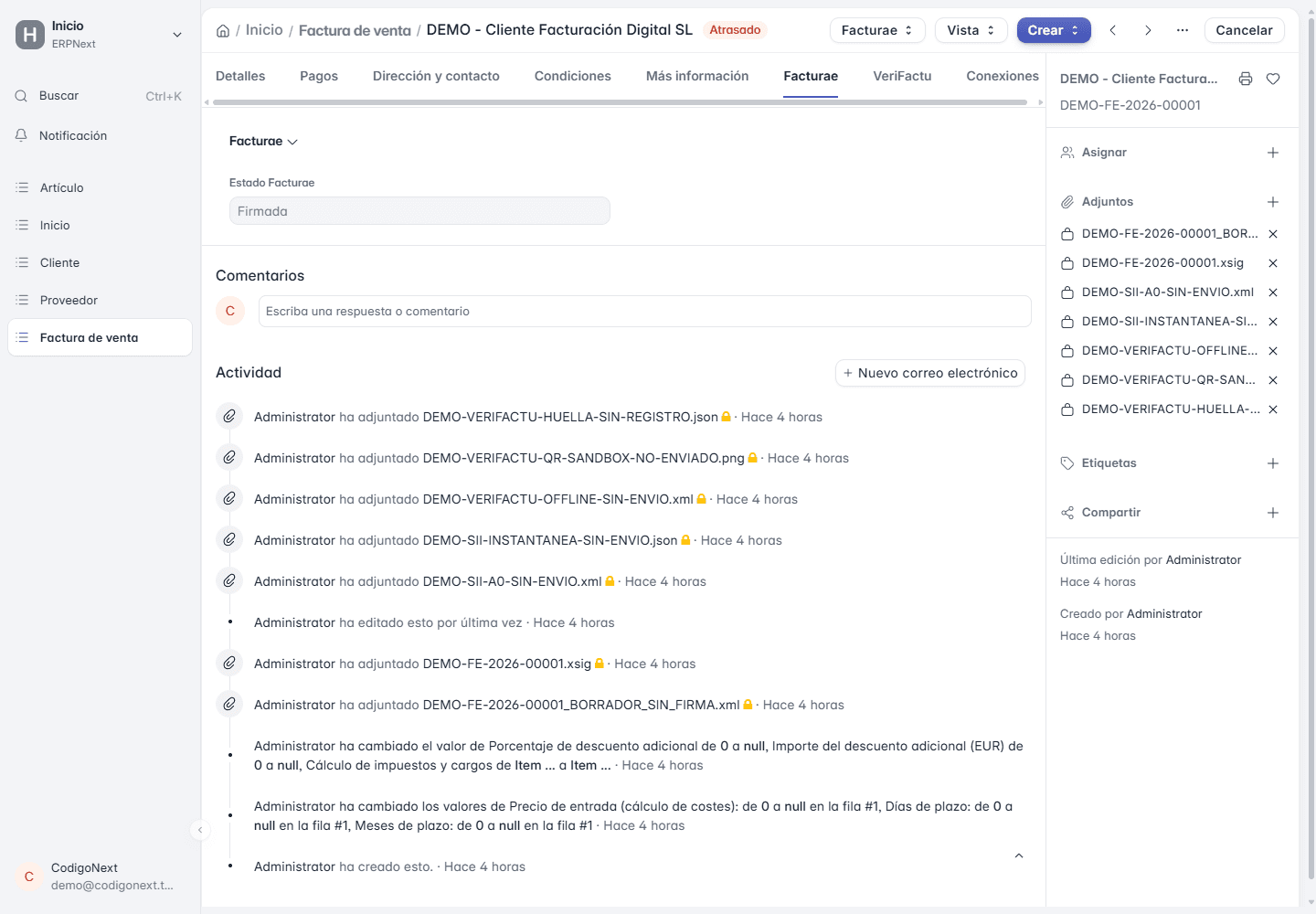
Task: Click the heart like icon
Action: tap(1273, 79)
